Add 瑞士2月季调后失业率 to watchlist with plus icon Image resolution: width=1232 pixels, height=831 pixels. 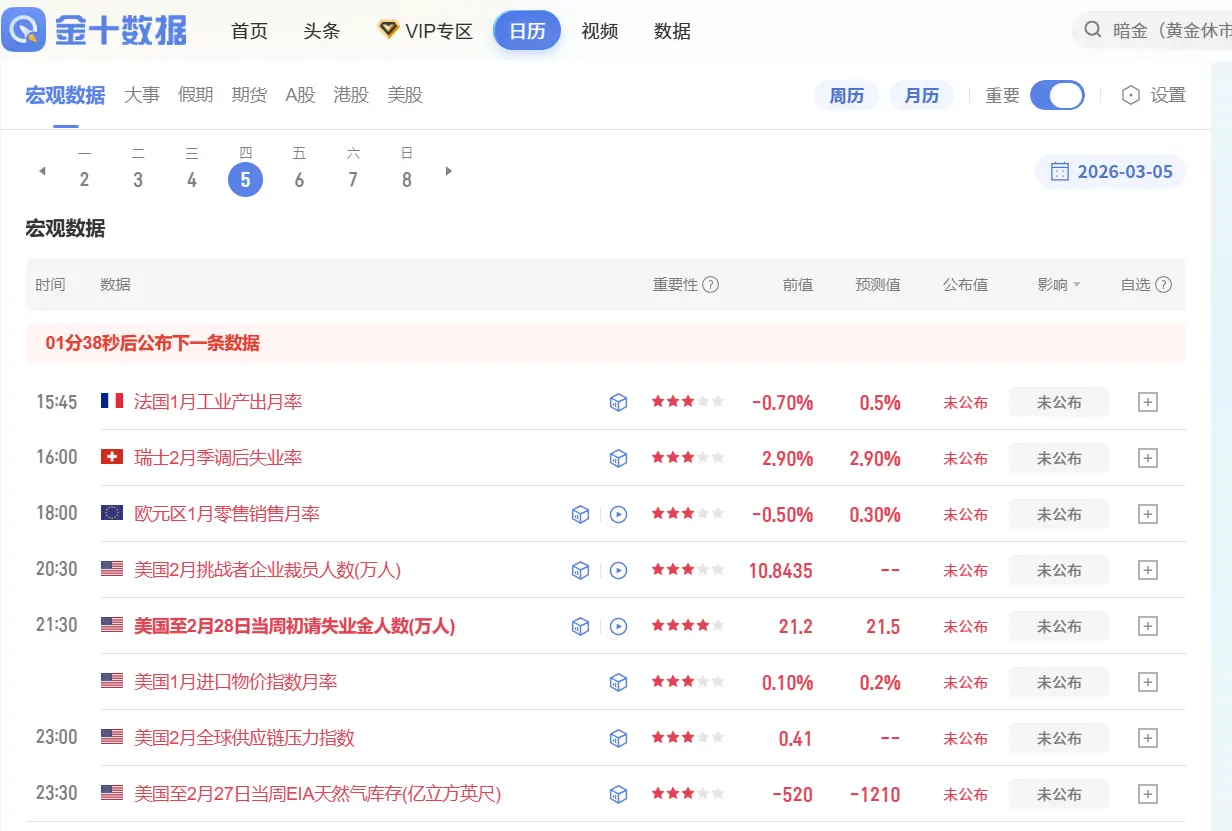click(1148, 458)
